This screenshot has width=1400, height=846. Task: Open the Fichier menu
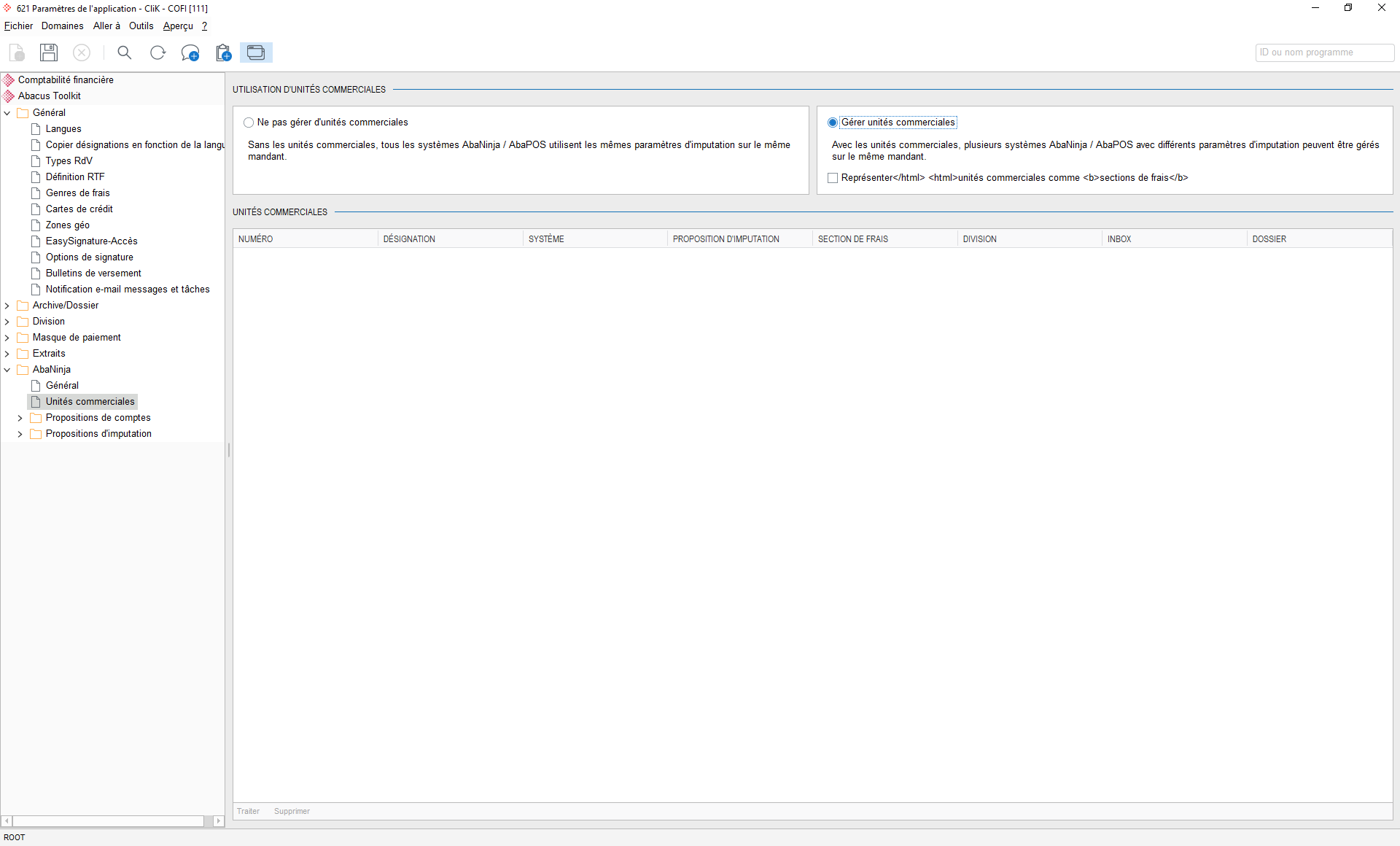18,26
